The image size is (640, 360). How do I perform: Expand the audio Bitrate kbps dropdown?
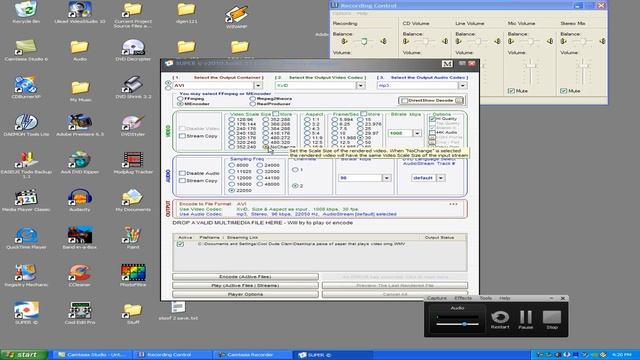click(386, 178)
